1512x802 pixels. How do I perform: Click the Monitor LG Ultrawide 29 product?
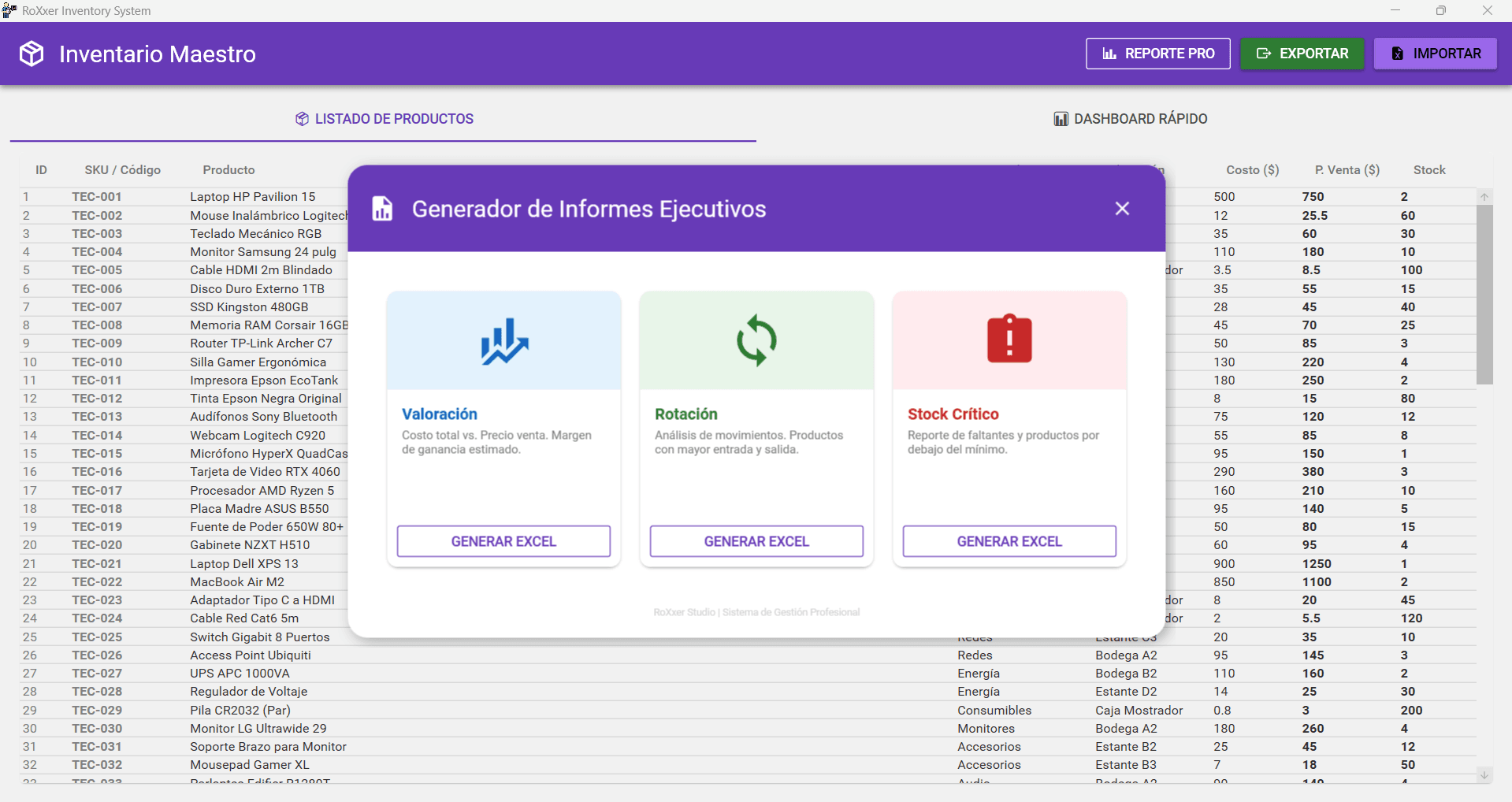[x=258, y=729]
